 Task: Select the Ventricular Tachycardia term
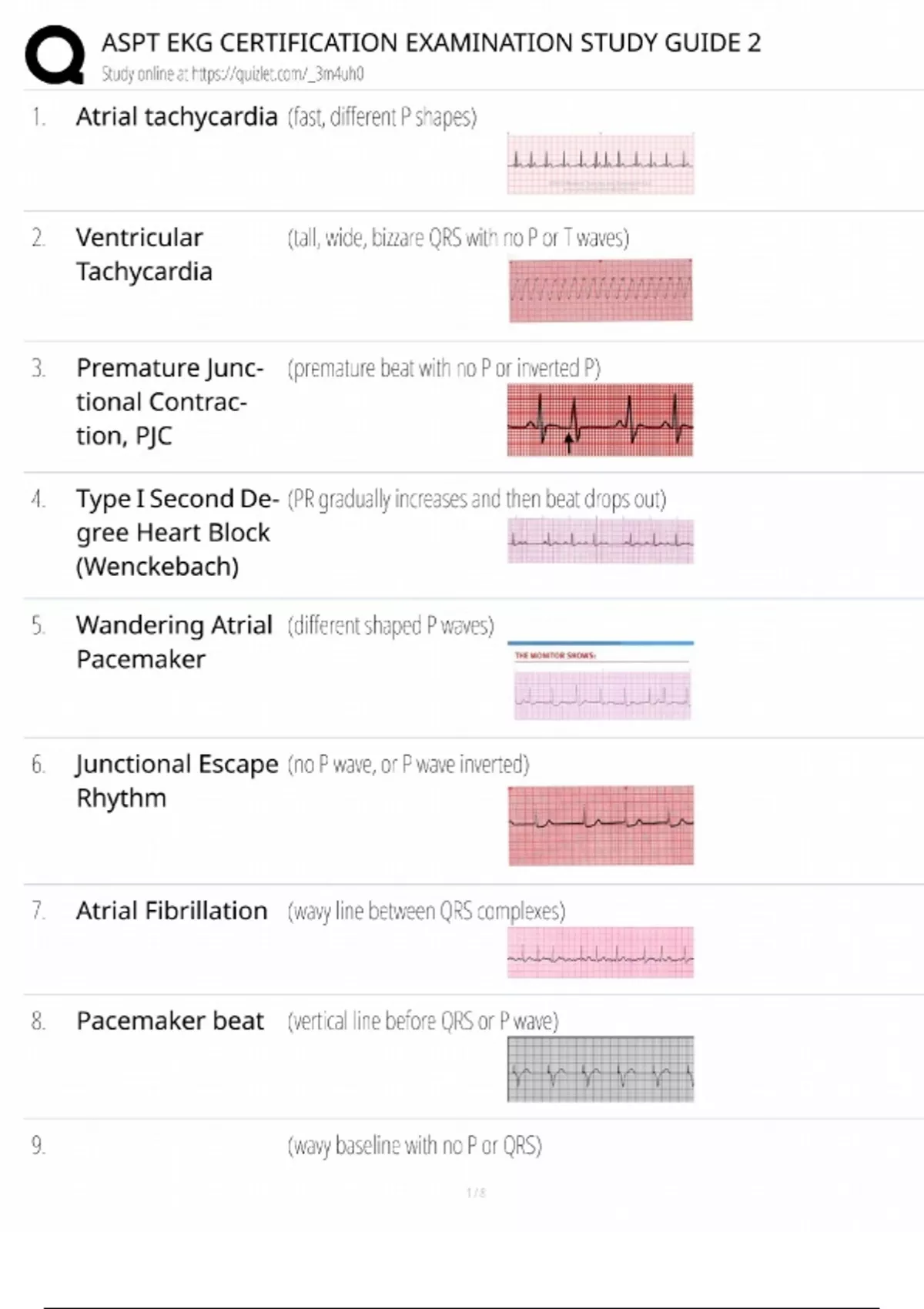(144, 254)
